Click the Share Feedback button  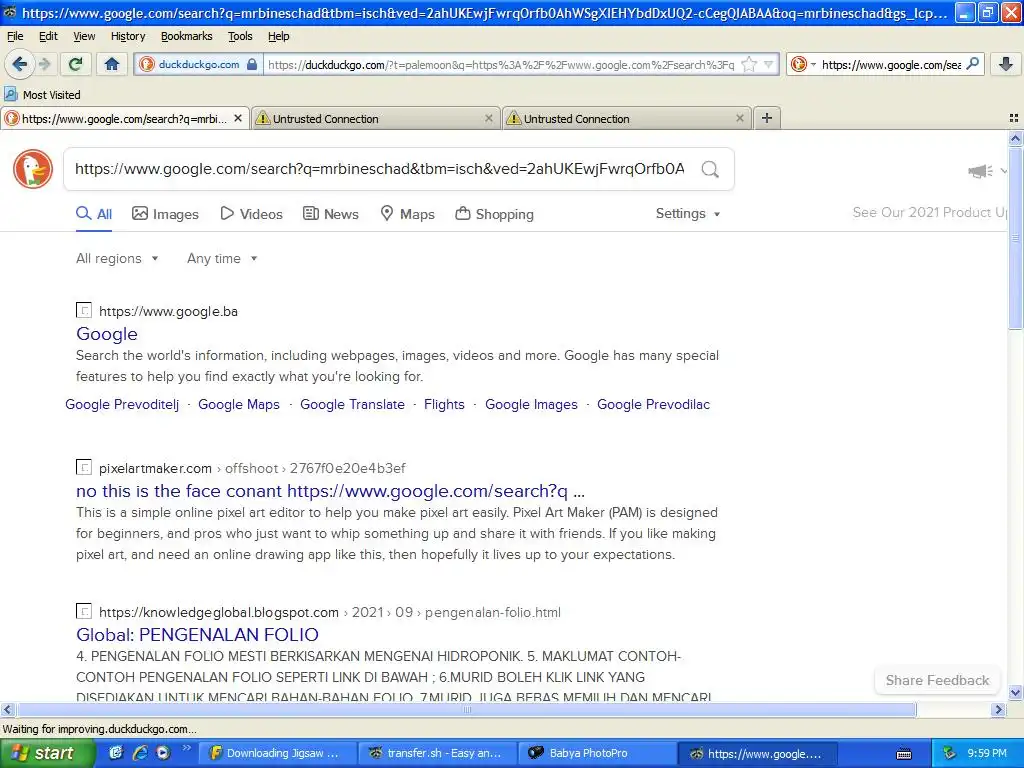pos(937,680)
